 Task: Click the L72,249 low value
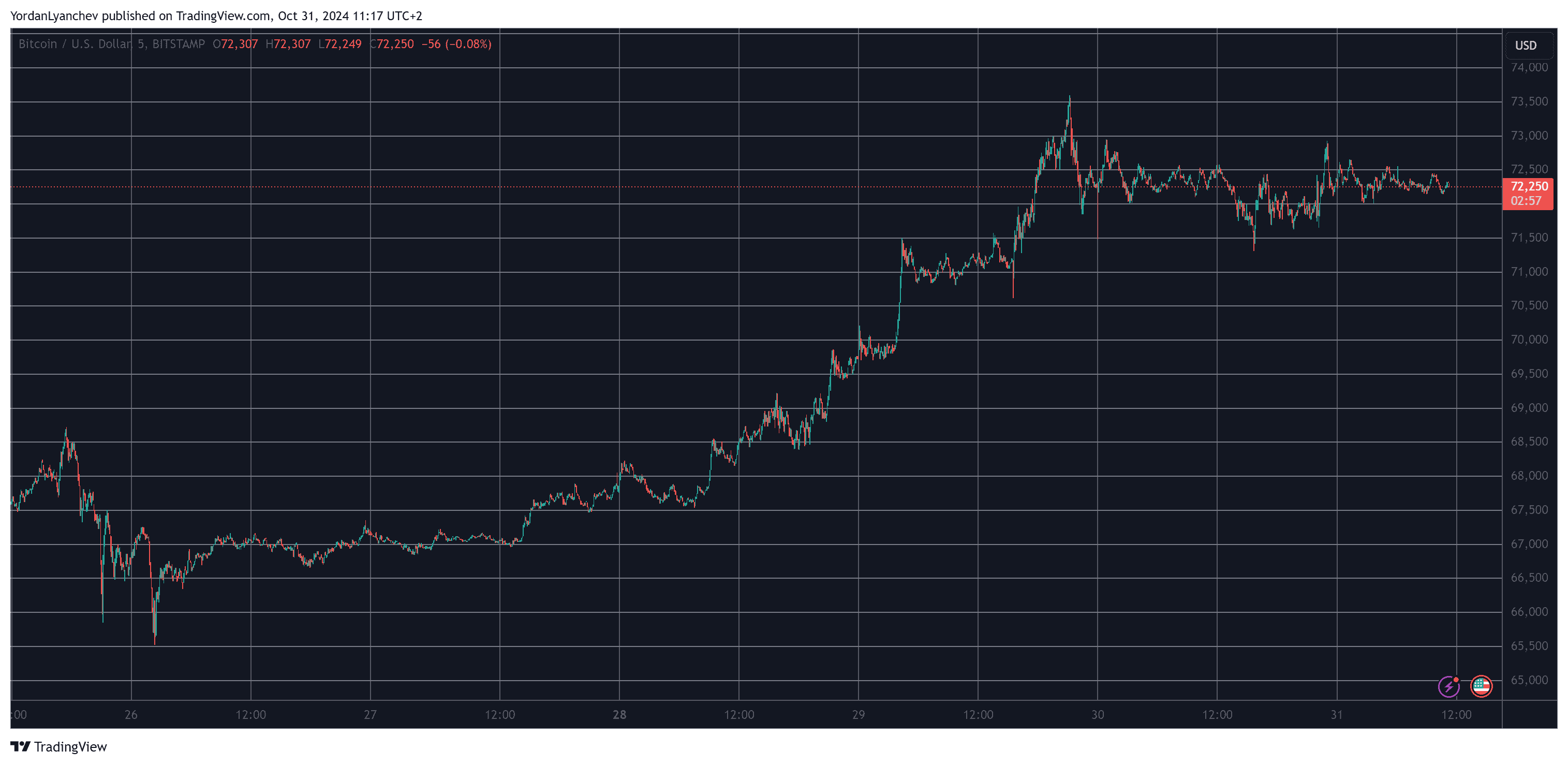(339, 44)
